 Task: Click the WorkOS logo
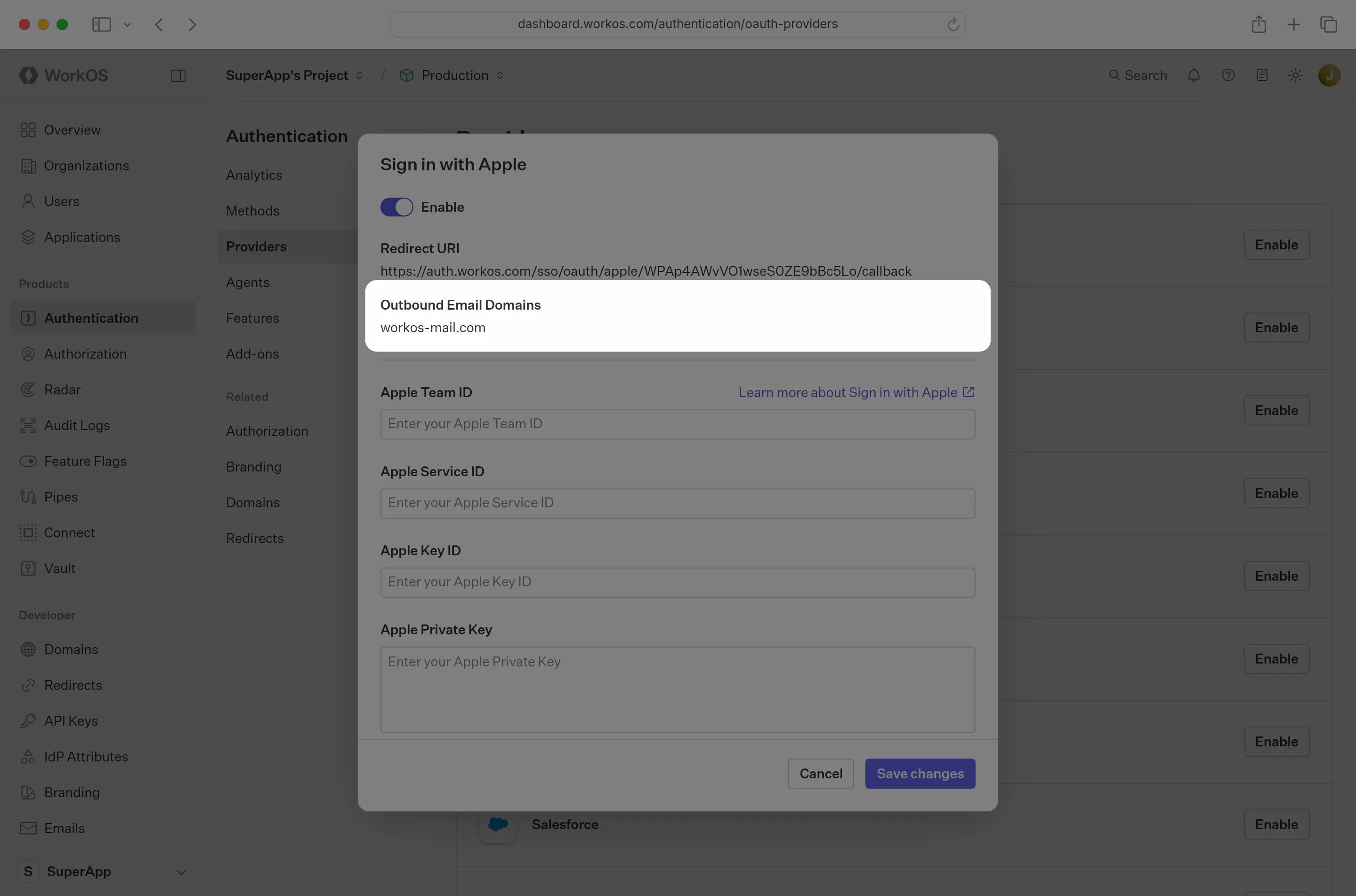click(x=64, y=75)
